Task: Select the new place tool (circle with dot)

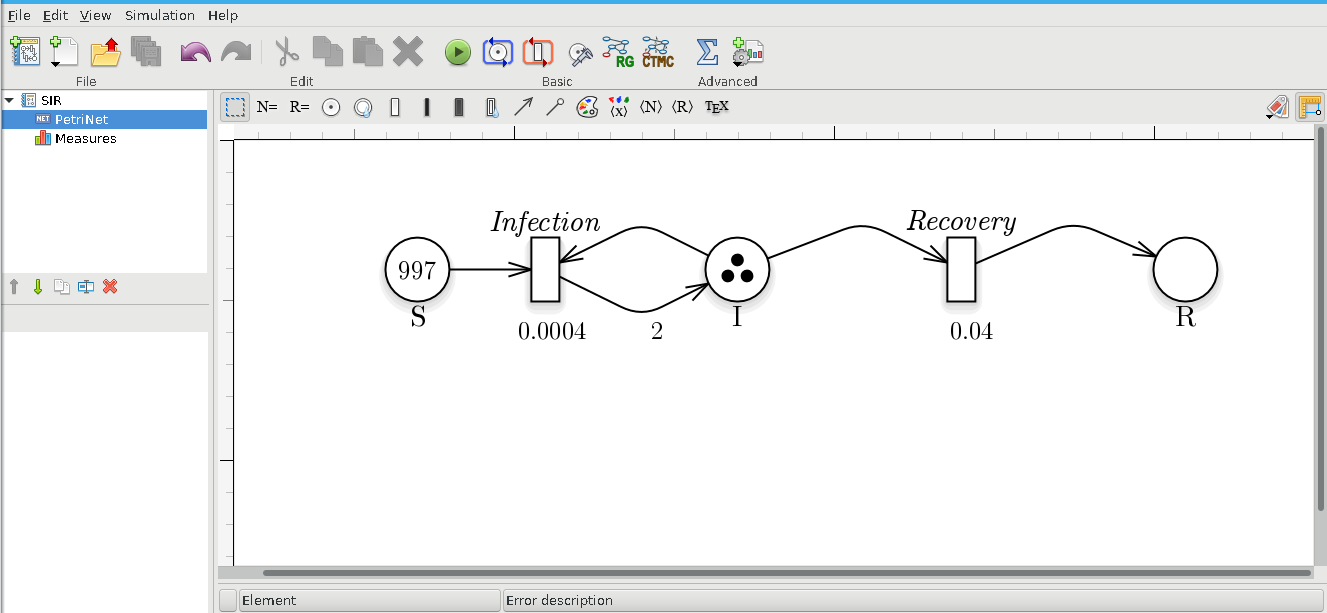Action: tap(331, 107)
